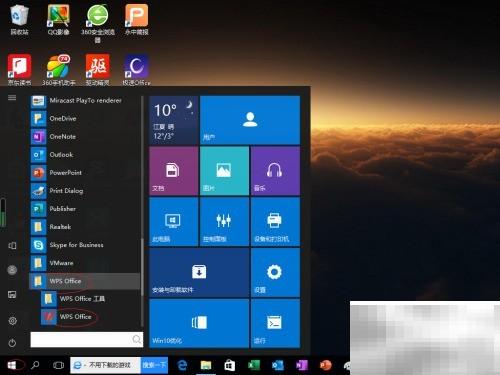Viewport: 500px width, 375px height.
Task: Open File Explorer from the taskbar
Action: point(206,365)
